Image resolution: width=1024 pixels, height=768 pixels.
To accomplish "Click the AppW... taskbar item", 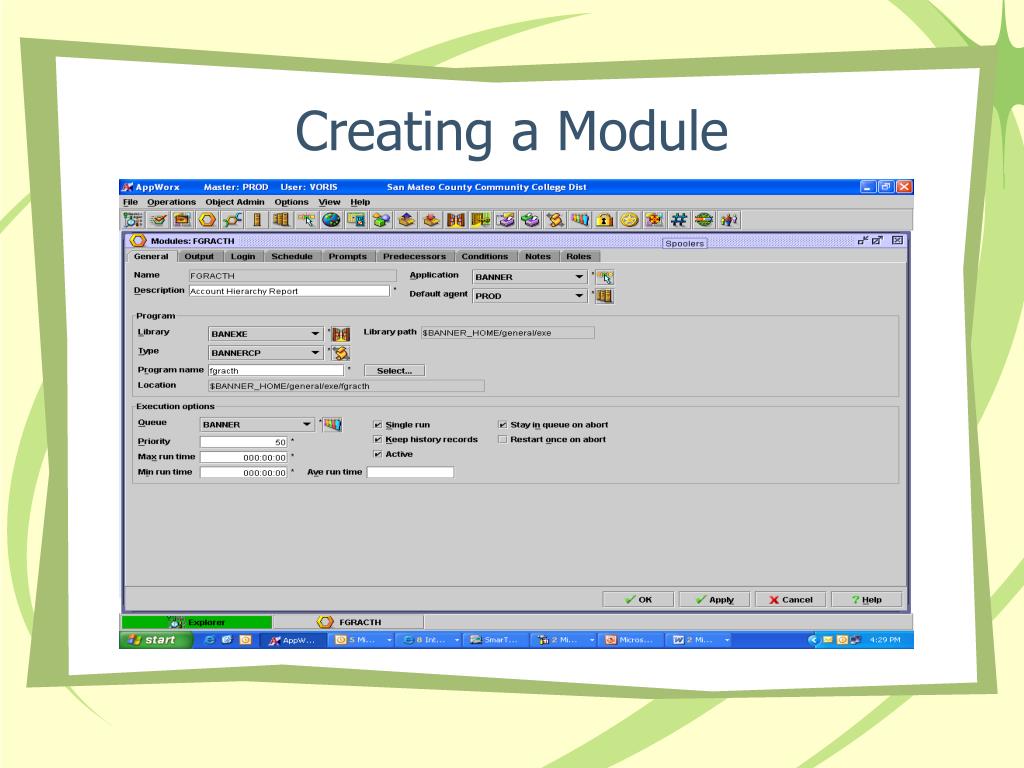I will (x=295, y=640).
